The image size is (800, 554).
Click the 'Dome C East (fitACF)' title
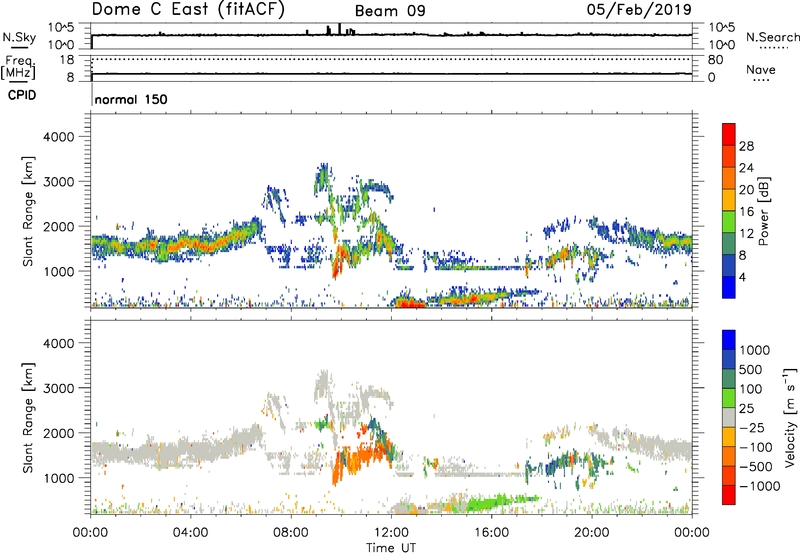tap(188, 9)
